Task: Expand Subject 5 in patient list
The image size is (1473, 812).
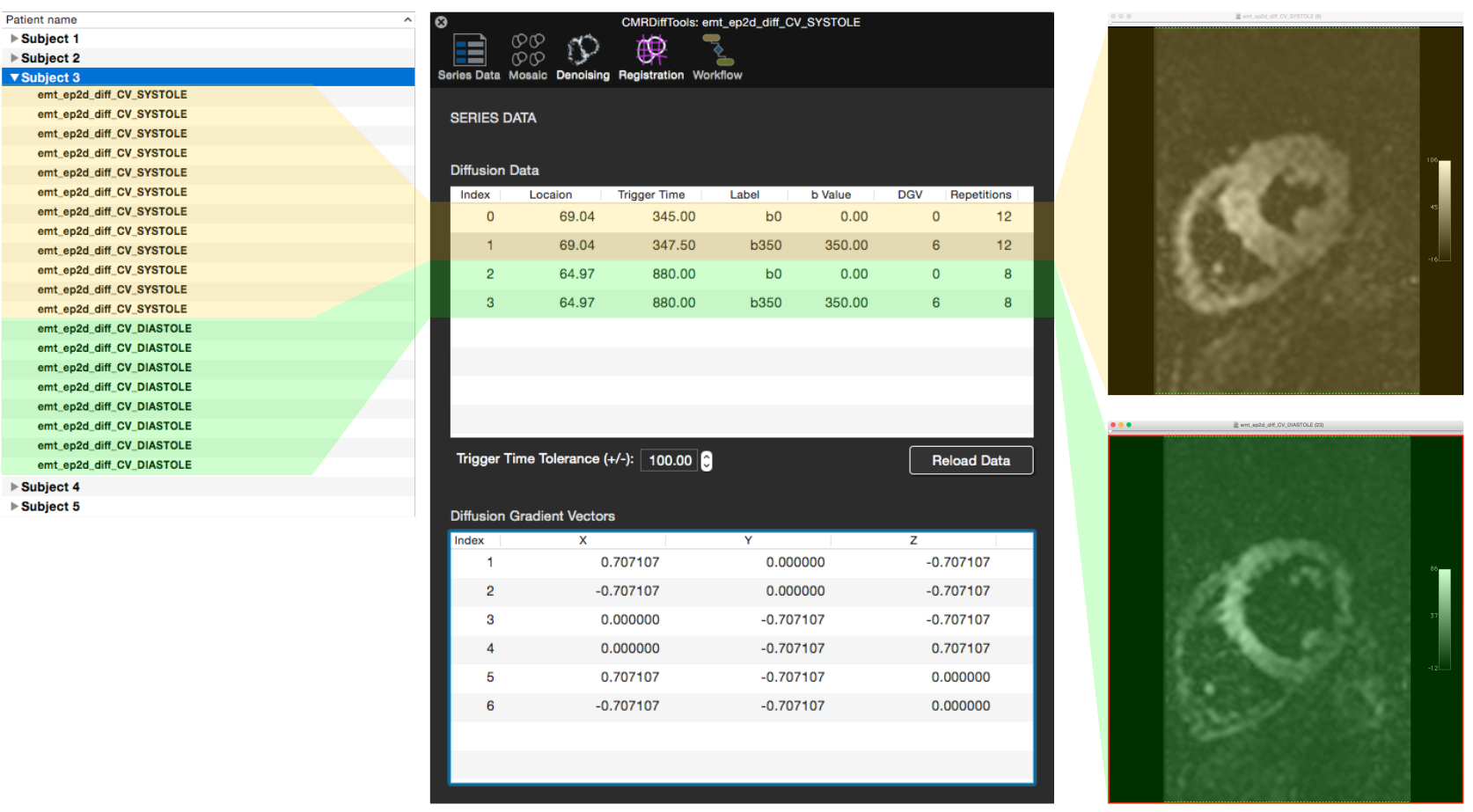Action: (x=14, y=506)
